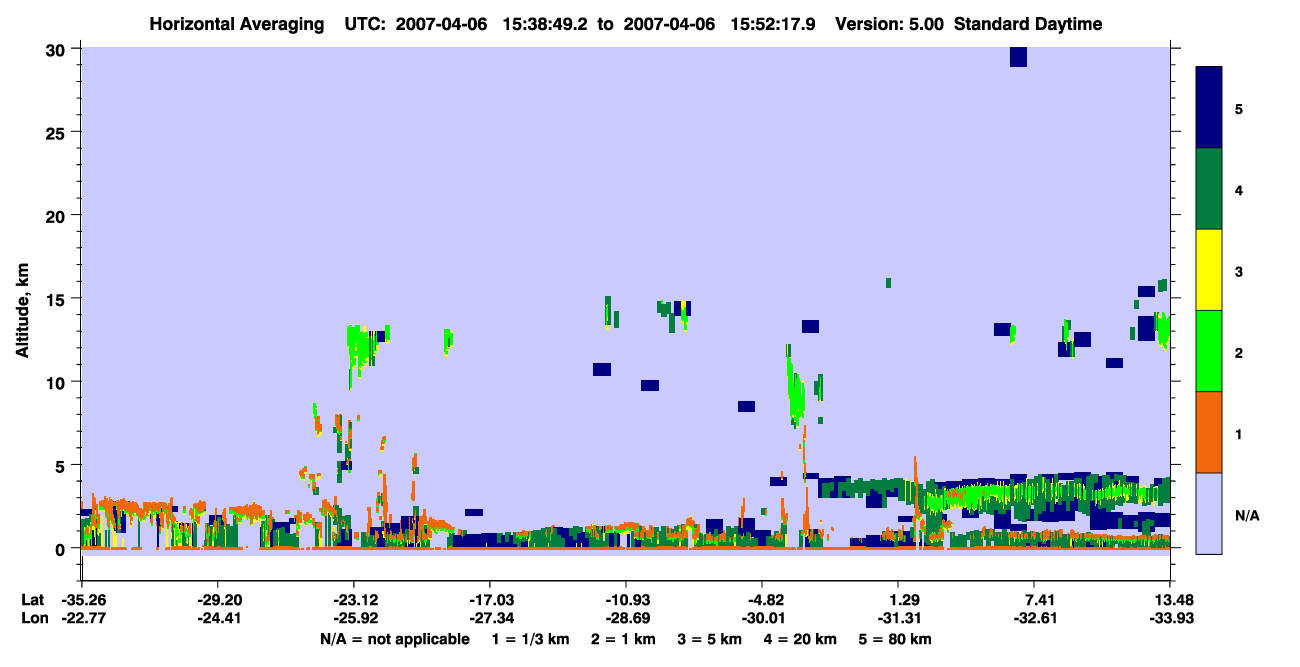Click "Version: 5.00" in the title
This screenshot has width=1300, height=667.
point(890,24)
